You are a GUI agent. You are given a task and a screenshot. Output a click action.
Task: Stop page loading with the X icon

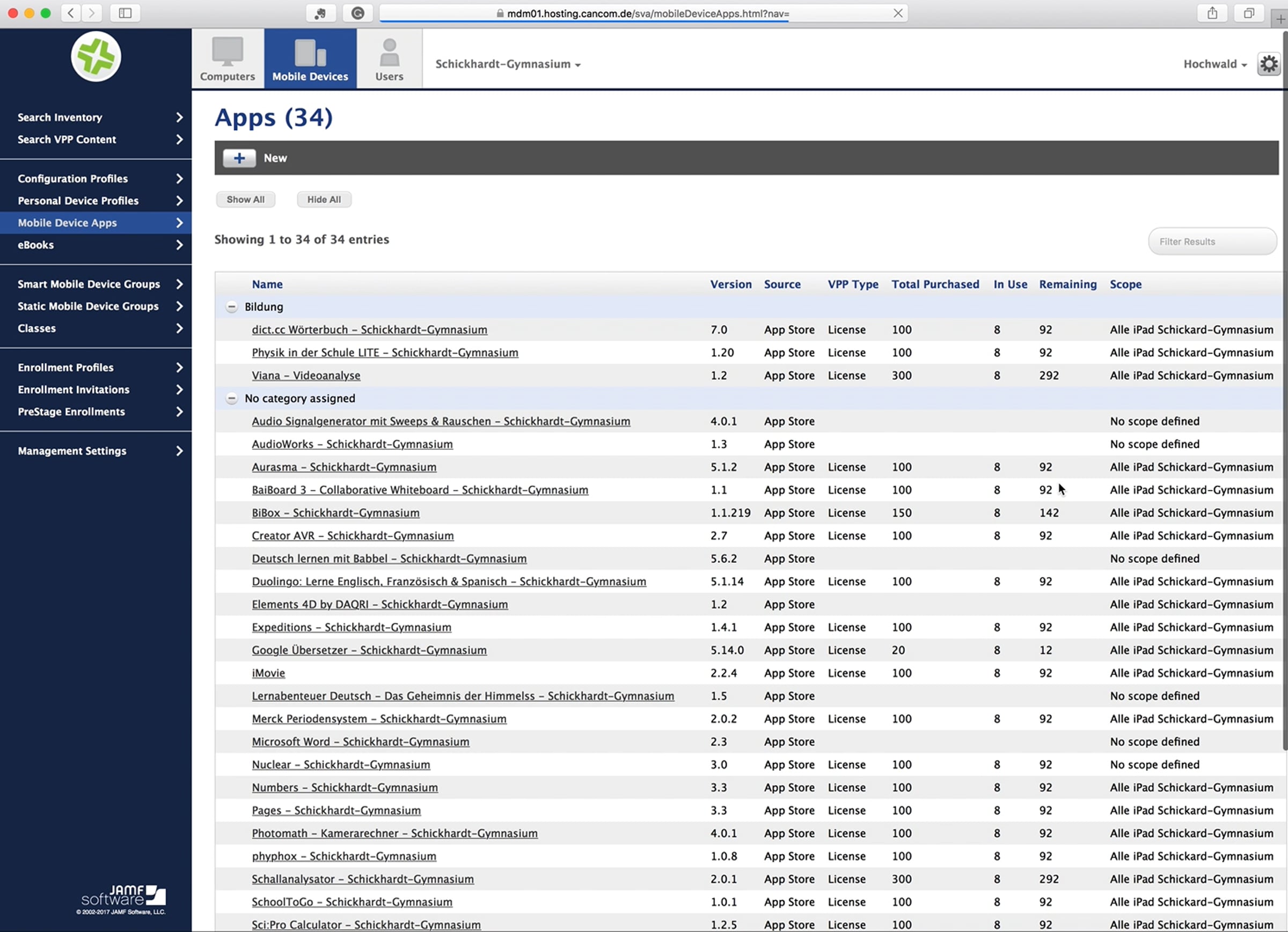tap(897, 13)
